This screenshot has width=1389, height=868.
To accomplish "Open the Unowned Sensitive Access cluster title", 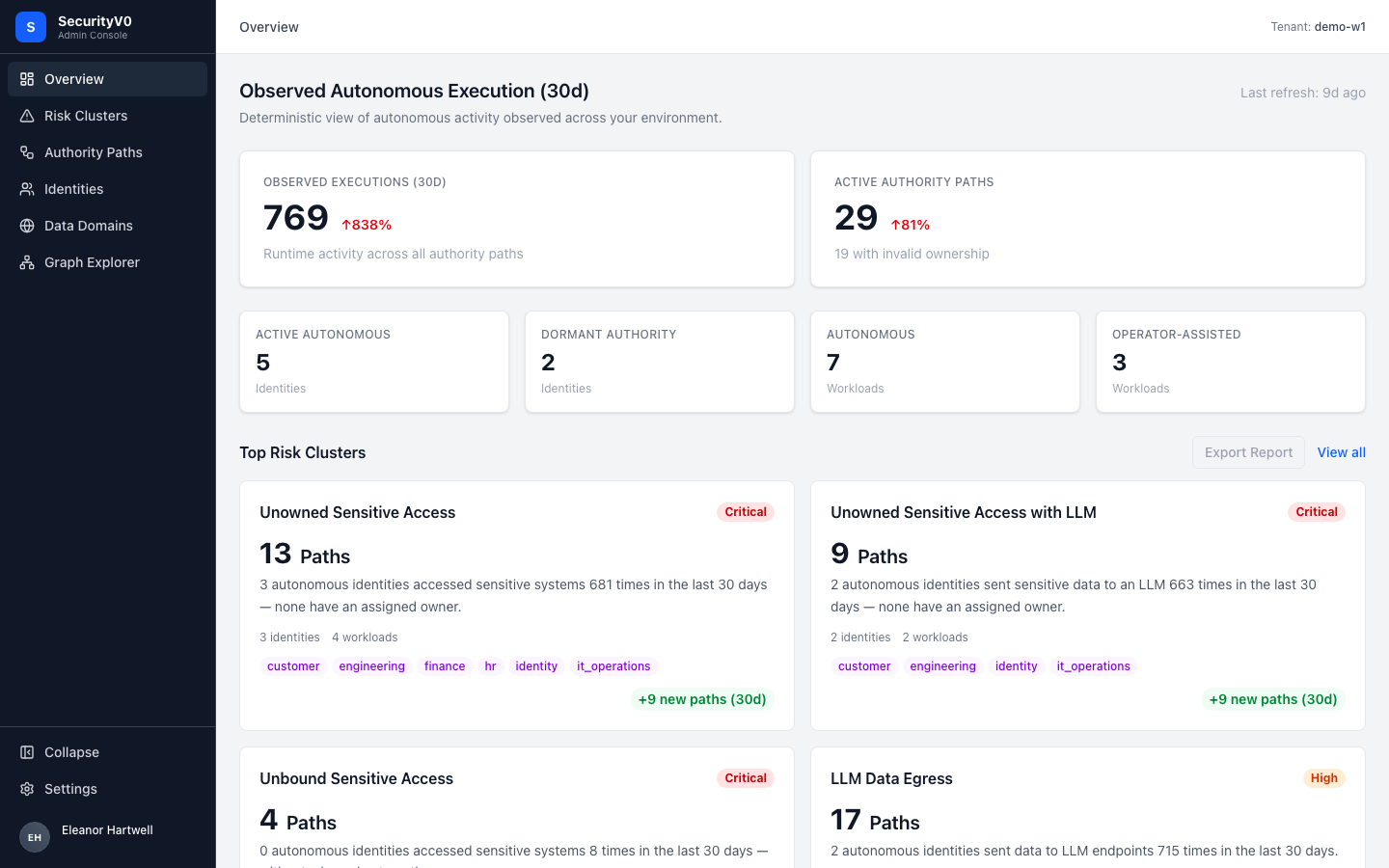I will [x=357, y=512].
